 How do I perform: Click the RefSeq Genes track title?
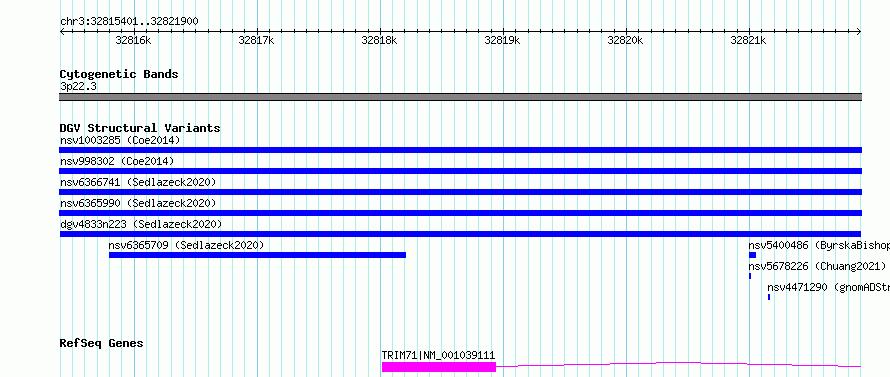102,343
